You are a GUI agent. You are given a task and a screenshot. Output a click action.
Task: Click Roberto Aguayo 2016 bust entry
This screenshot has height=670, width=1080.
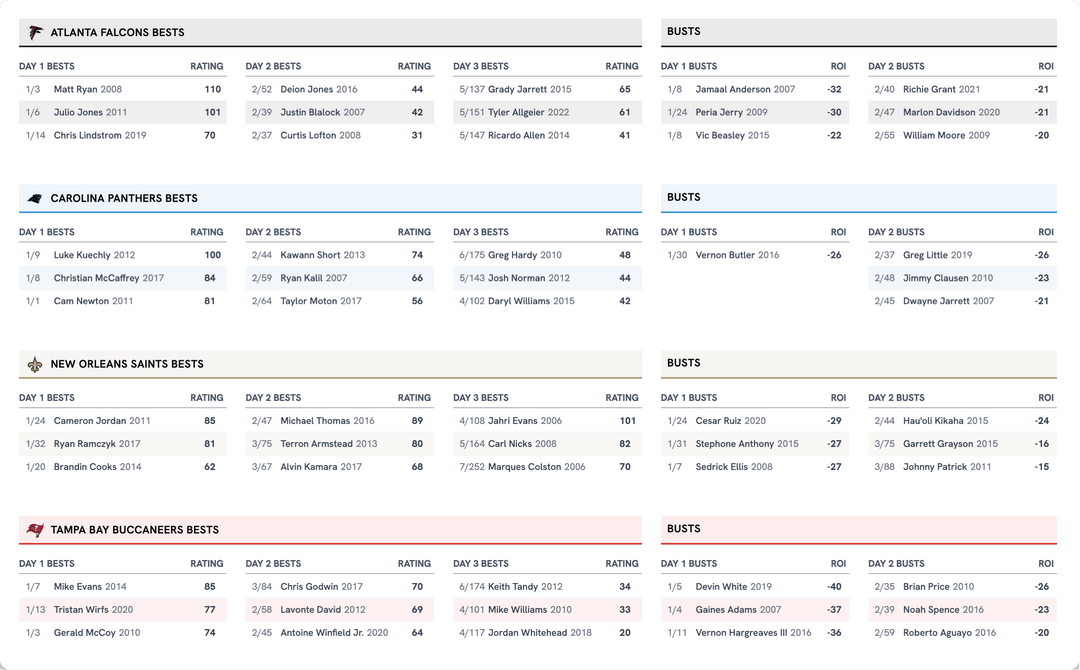[x=949, y=633]
